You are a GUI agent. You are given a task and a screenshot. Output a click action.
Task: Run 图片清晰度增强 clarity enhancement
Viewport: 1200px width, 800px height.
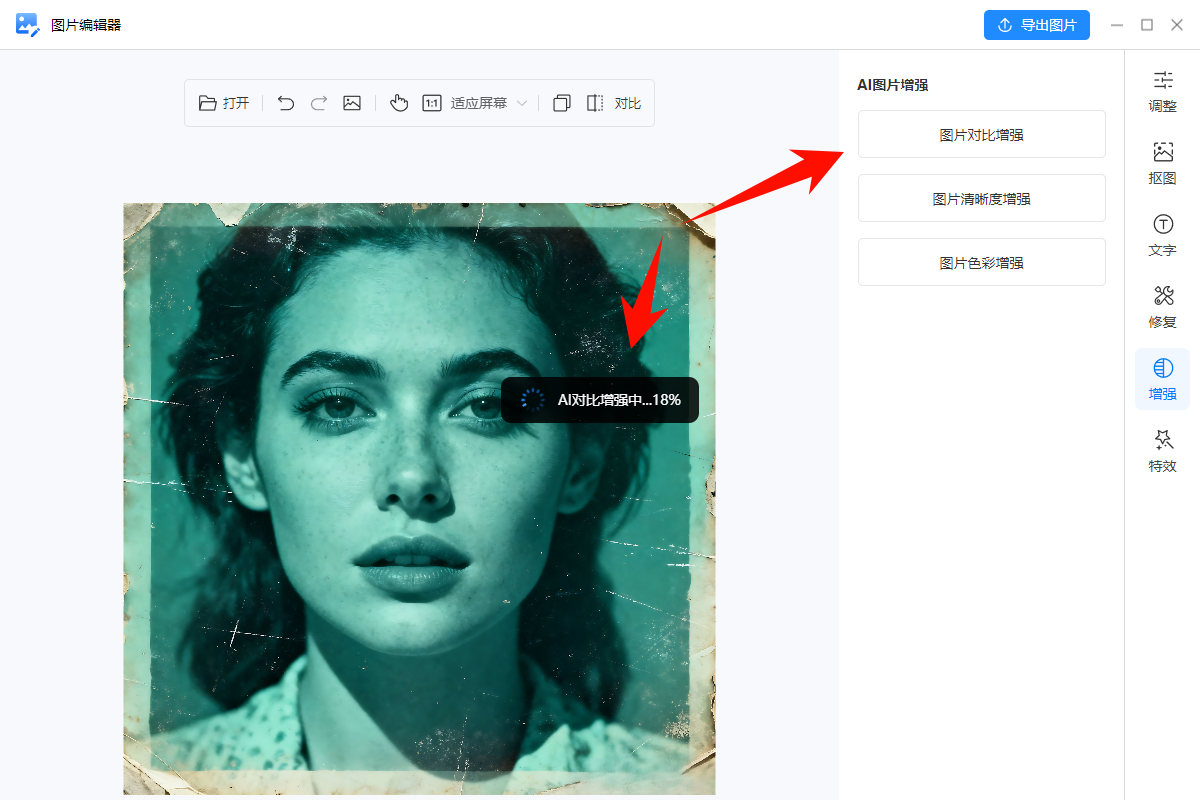tap(981, 198)
